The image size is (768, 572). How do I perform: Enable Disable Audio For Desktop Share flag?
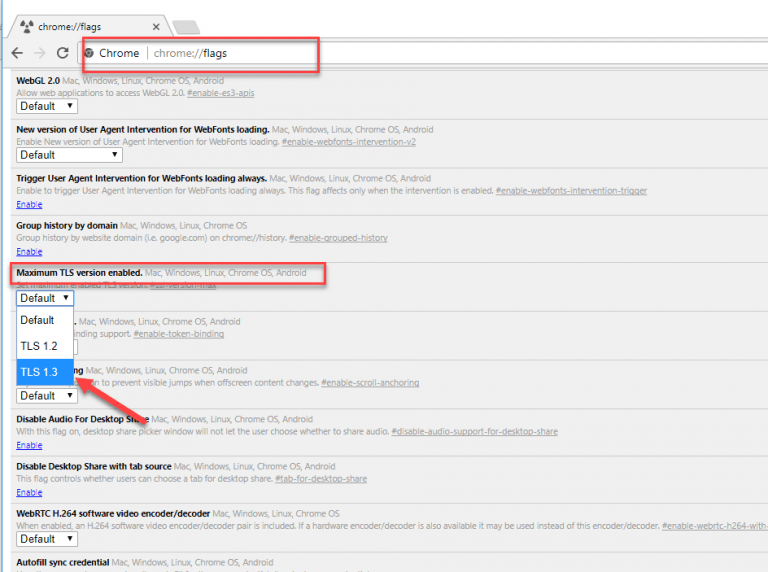pos(29,445)
